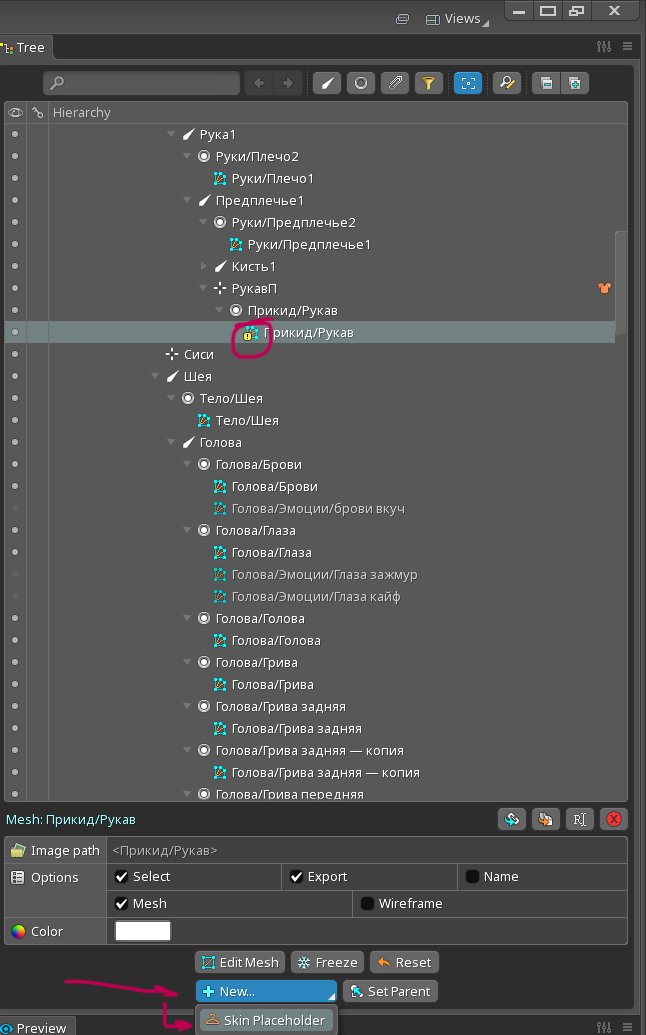The height and width of the screenshot is (1035, 646).
Task: Collapse all tree nodes icon
Action: click(x=546, y=83)
